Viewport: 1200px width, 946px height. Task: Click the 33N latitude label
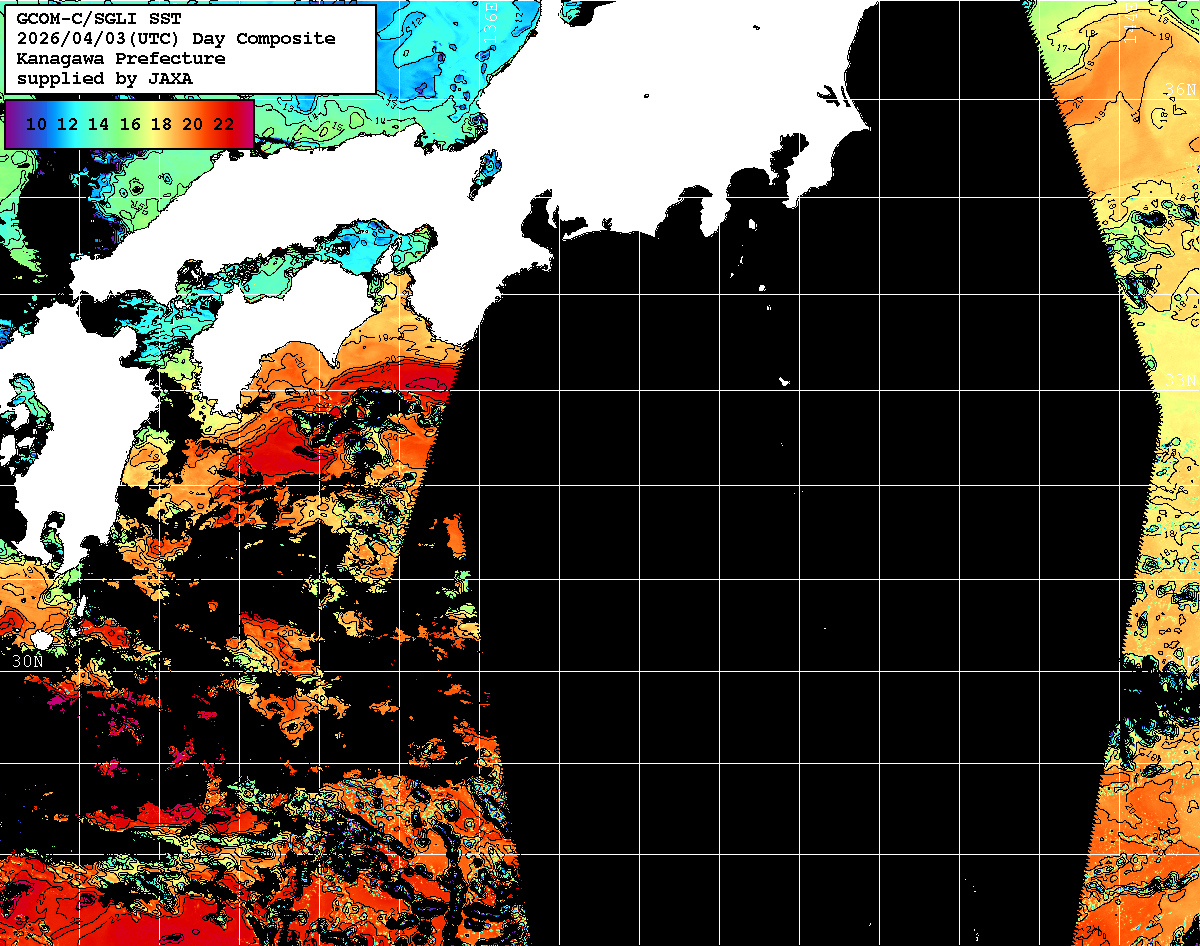[x=1180, y=380]
